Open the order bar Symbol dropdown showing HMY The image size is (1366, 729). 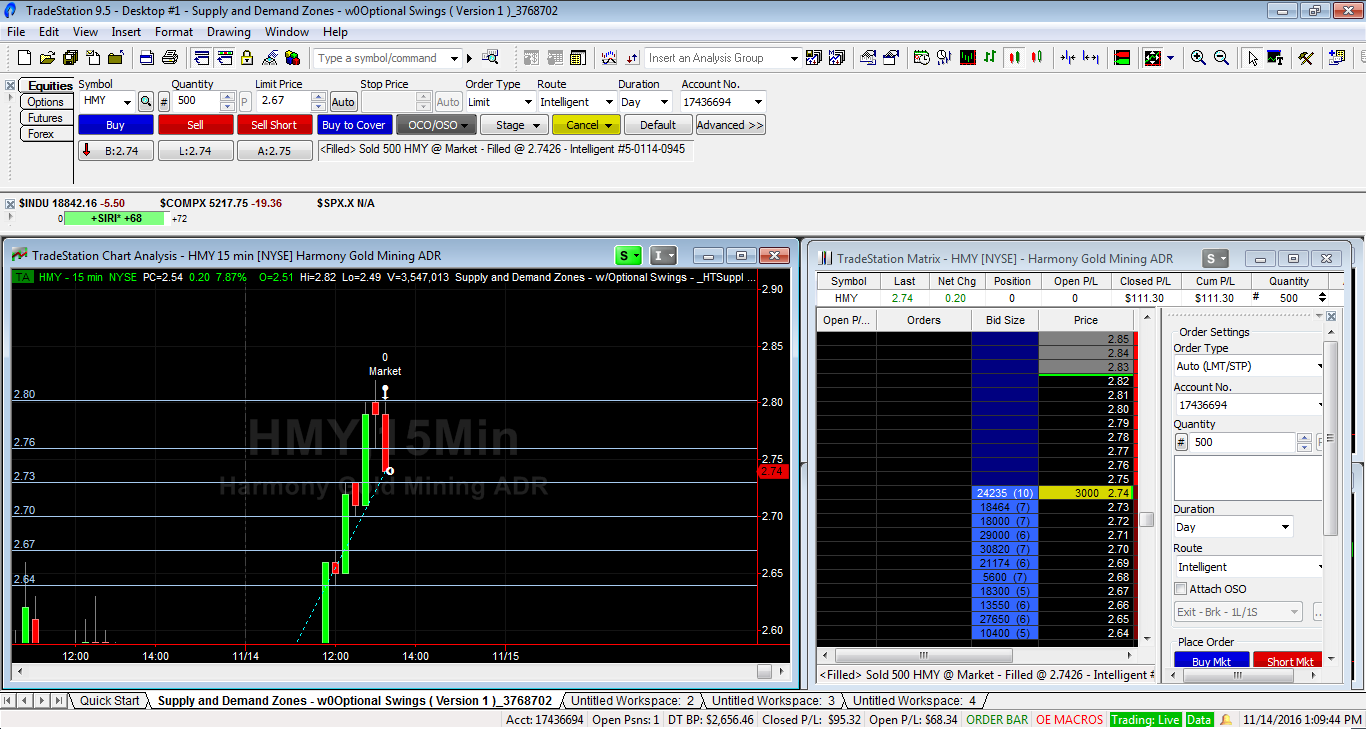[x=127, y=101]
